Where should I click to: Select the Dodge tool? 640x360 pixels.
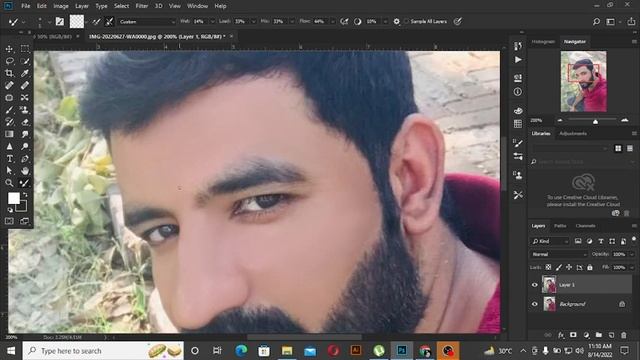pyautogui.click(x=25, y=146)
